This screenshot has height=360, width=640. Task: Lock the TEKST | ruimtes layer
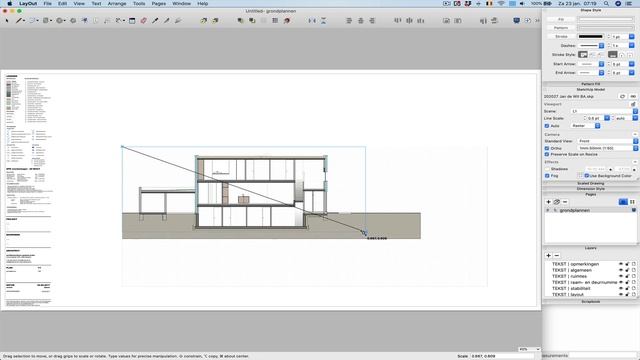[x=627, y=276]
